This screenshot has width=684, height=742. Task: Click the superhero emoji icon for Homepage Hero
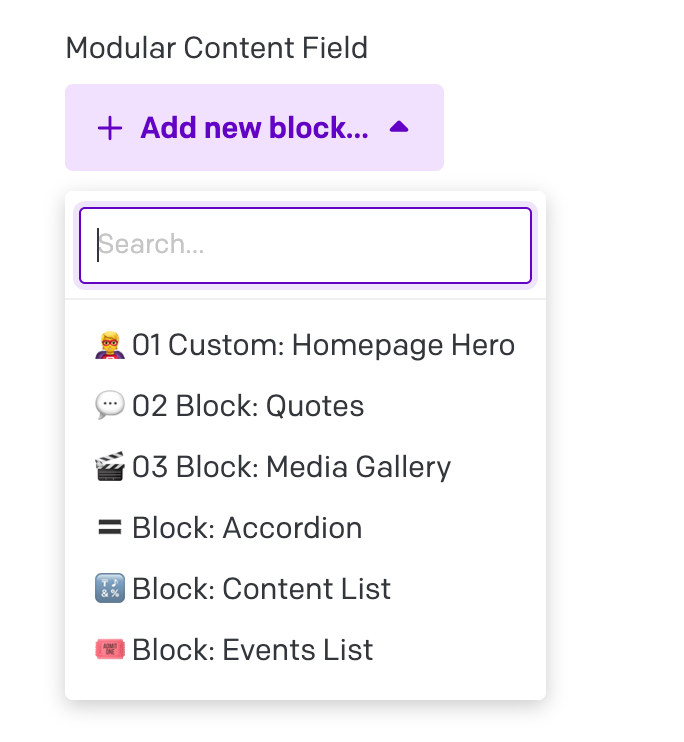109,346
